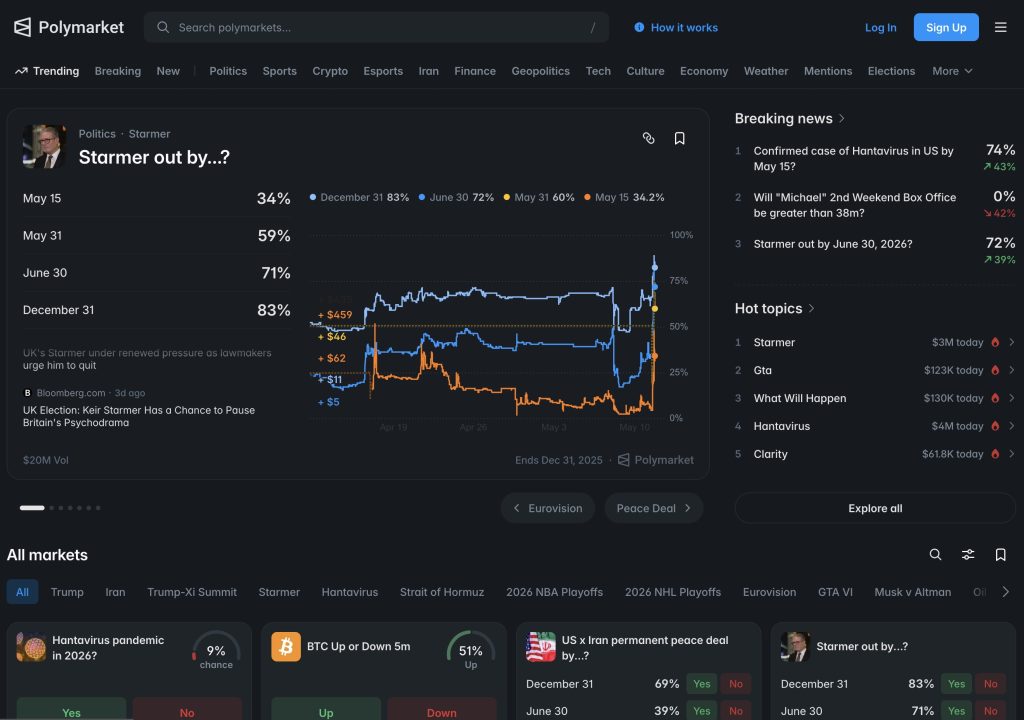
Task: Expand Hot topics section chevron
Action: (x=811, y=308)
